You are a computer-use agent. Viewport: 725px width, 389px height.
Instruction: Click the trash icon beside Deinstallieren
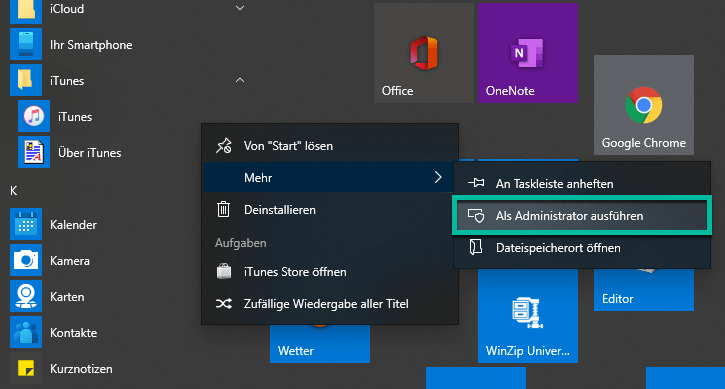(x=224, y=210)
